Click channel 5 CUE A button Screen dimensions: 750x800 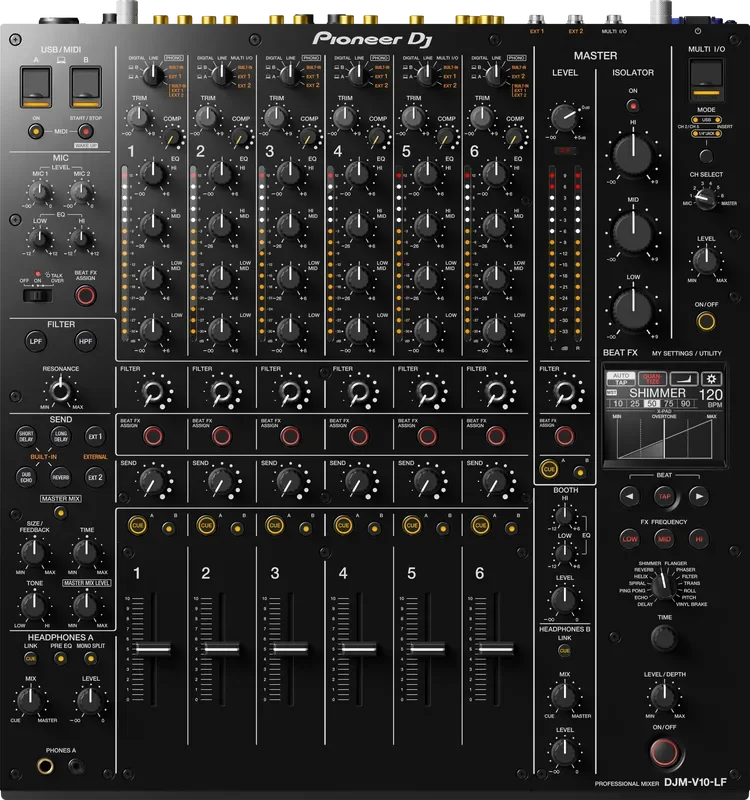[412, 526]
